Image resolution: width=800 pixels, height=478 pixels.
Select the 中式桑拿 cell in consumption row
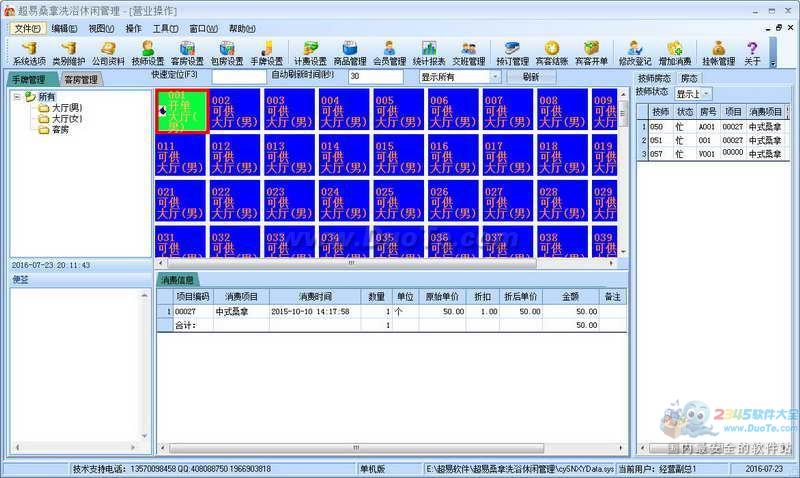[x=241, y=311]
